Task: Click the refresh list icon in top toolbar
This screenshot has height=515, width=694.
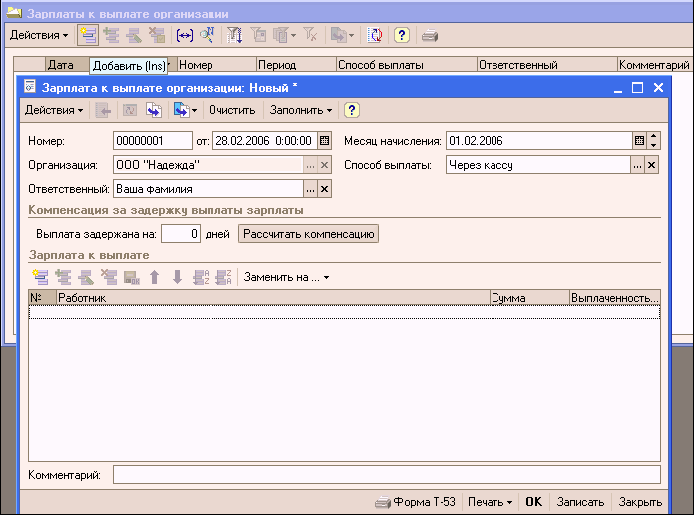Action: coord(375,35)
